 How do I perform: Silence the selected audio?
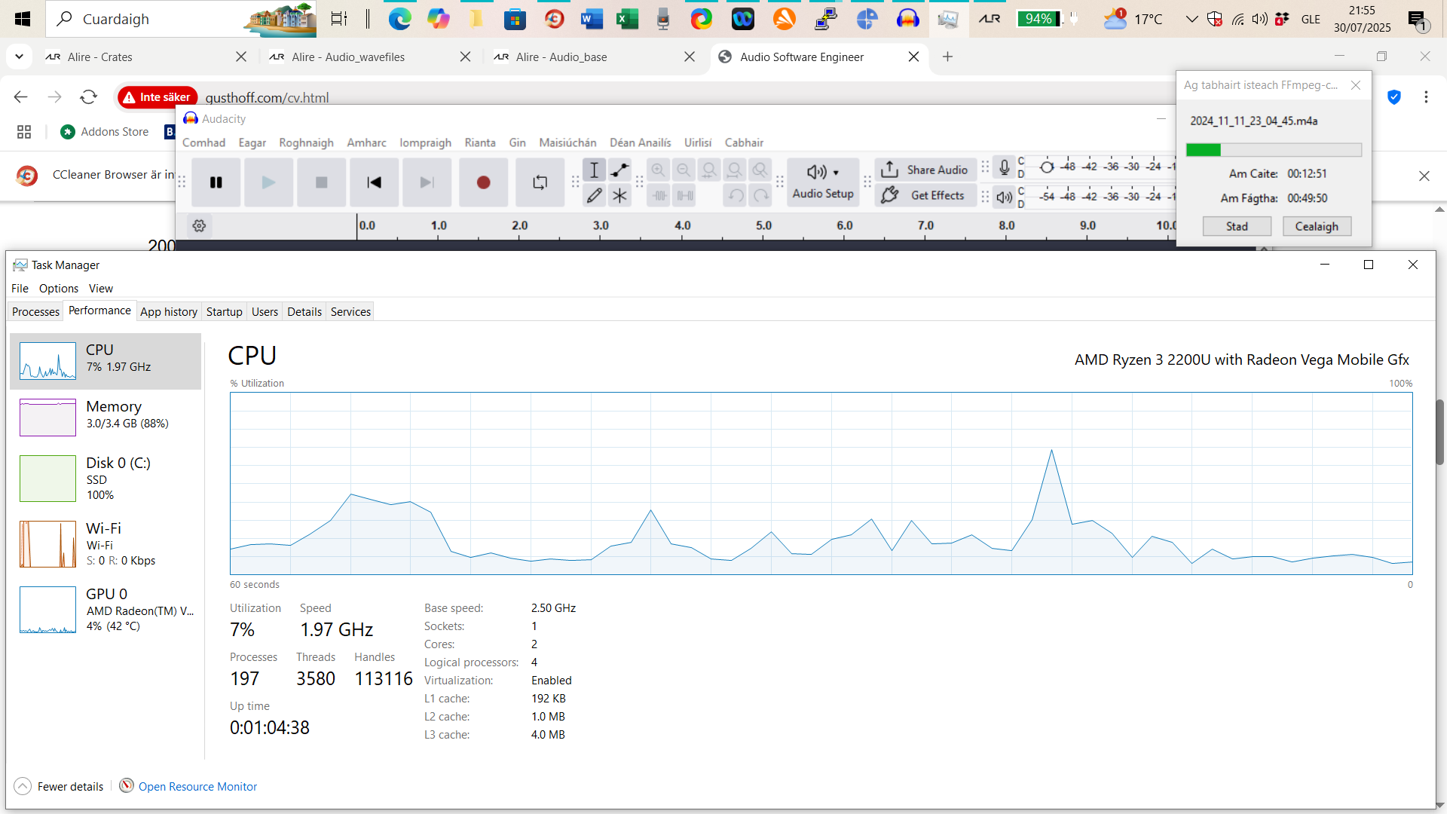tap(684, 195)
